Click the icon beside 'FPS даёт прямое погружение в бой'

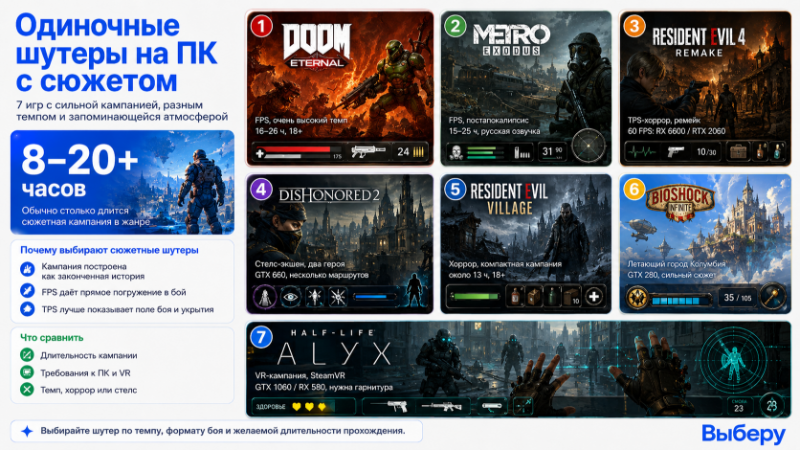click(x=28, y=291)
